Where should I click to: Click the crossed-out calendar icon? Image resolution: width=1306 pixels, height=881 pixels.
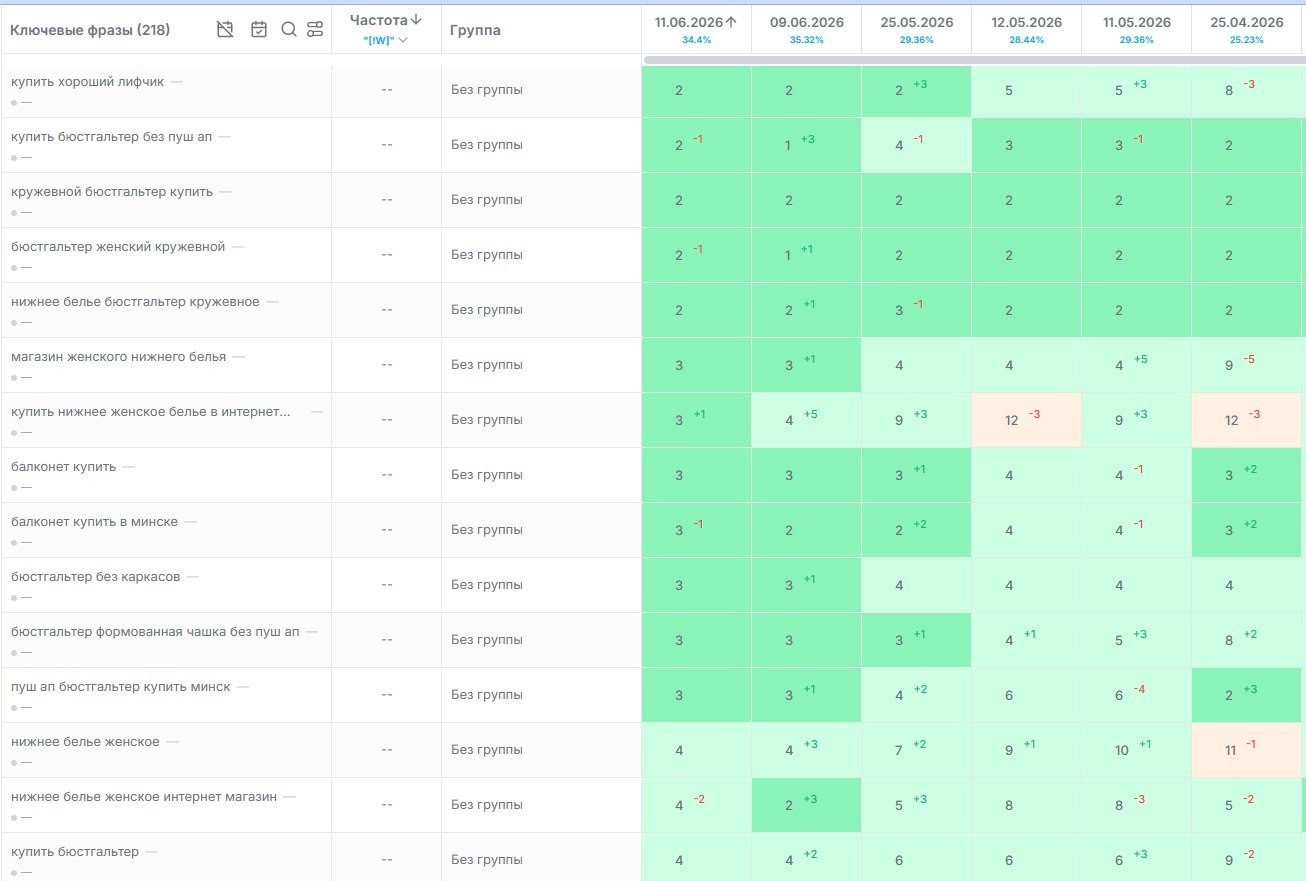(225, 30)
